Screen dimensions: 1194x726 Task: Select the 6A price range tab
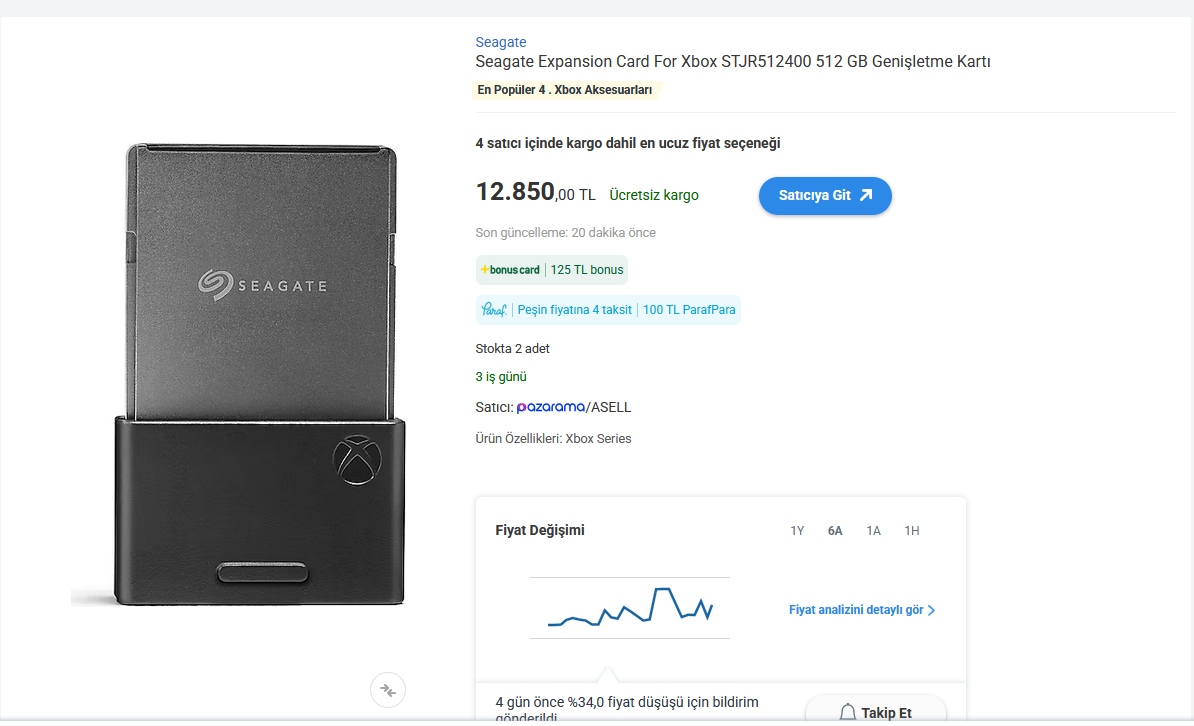pyautogui.click(x=835, y=531)
